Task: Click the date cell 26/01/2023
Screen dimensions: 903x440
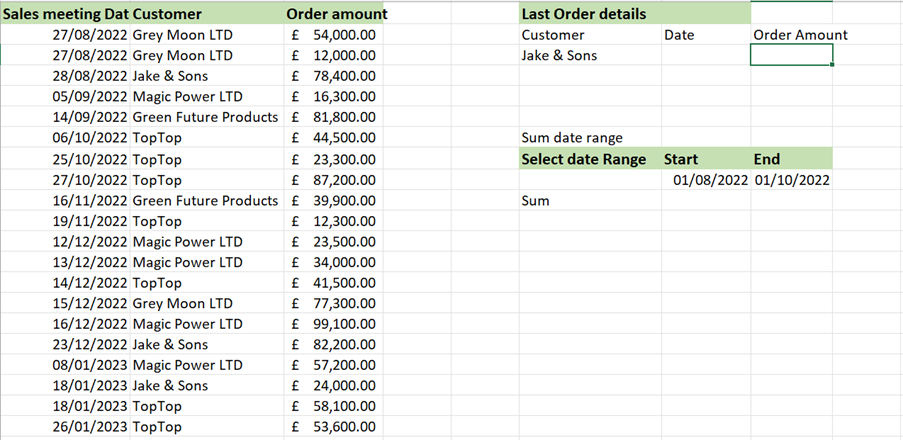Action: [88, 427]
